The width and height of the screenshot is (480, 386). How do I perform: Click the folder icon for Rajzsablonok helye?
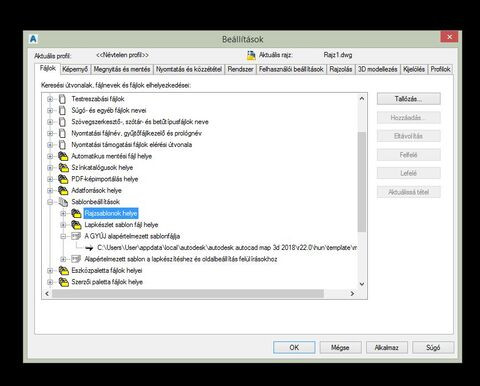pyautogui.click(x=76, y=213)
